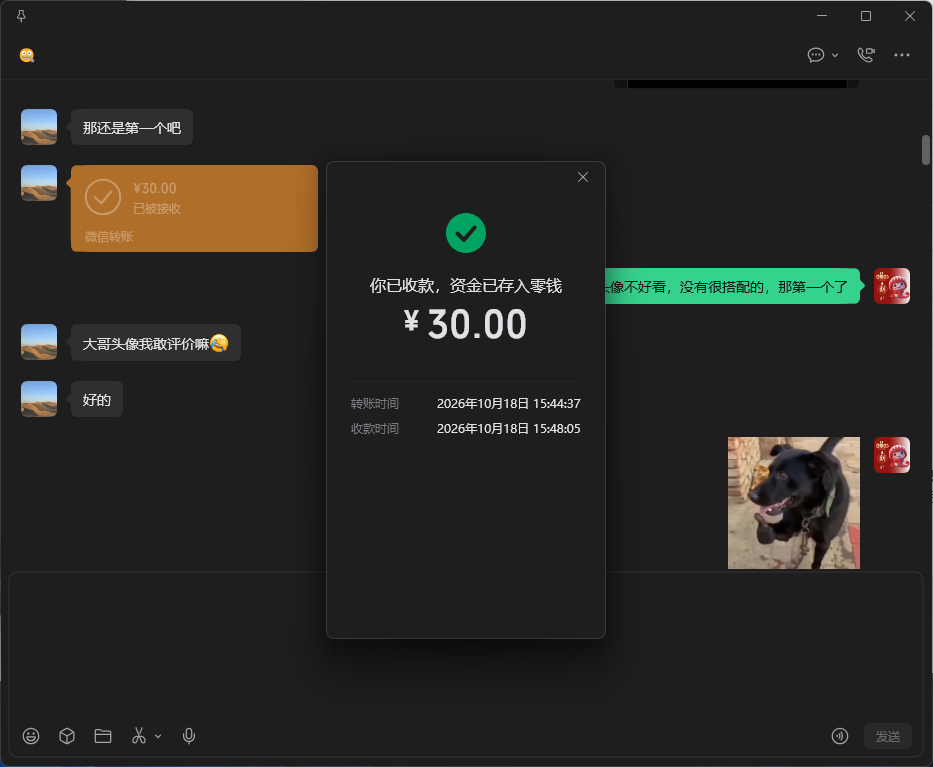Click avatar beside message 大哥头像我敢评价嘛
The image size is (933, 767).
point(39,342)
